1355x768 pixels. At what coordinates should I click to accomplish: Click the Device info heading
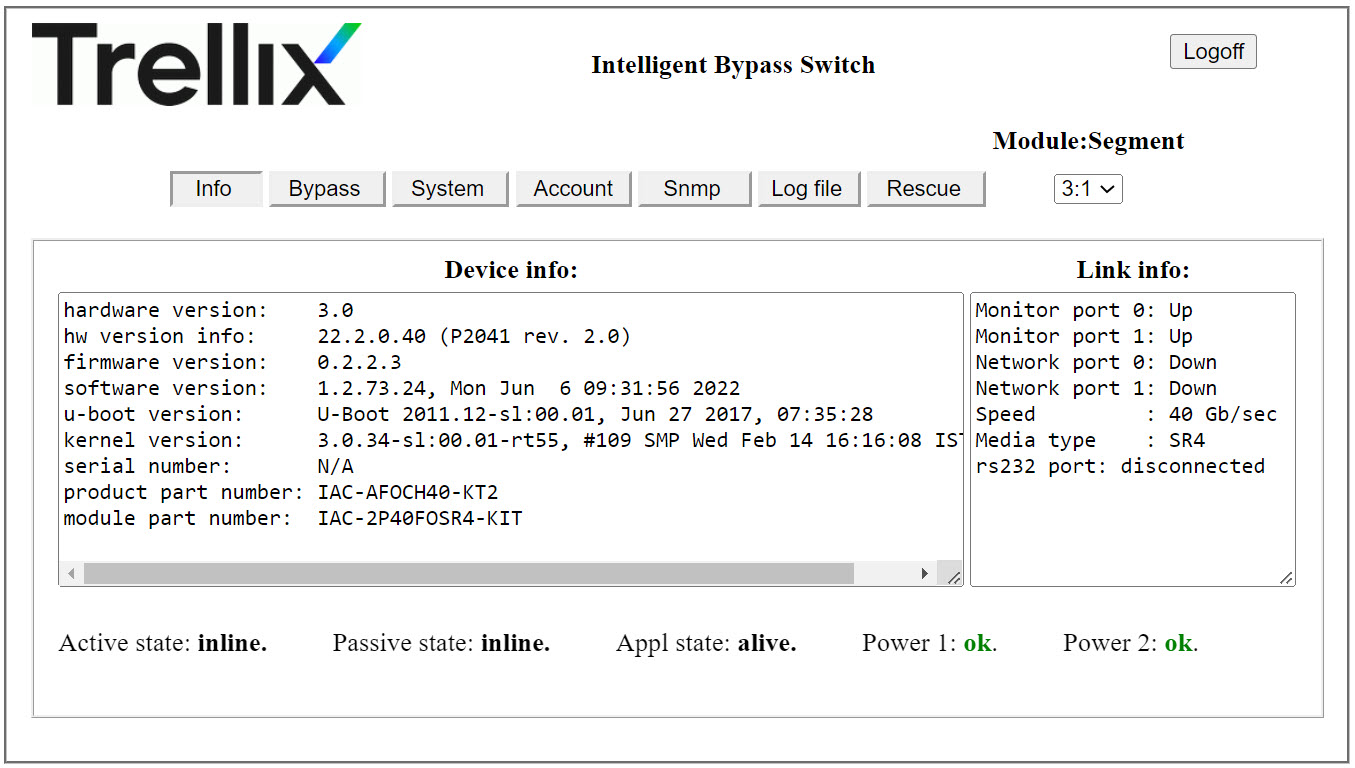tap(511, 270)
